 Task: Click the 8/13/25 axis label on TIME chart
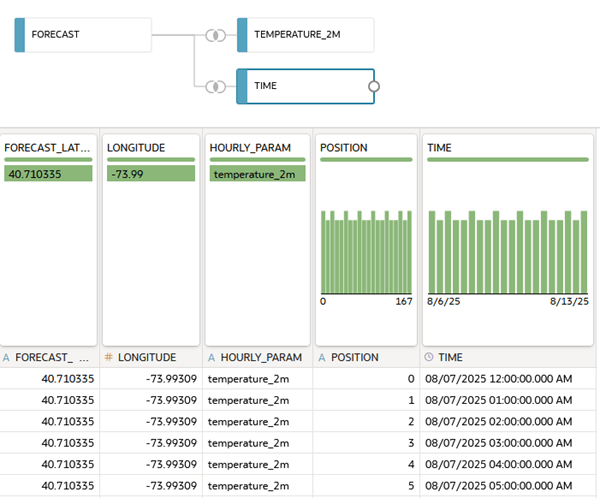(569, 302)
